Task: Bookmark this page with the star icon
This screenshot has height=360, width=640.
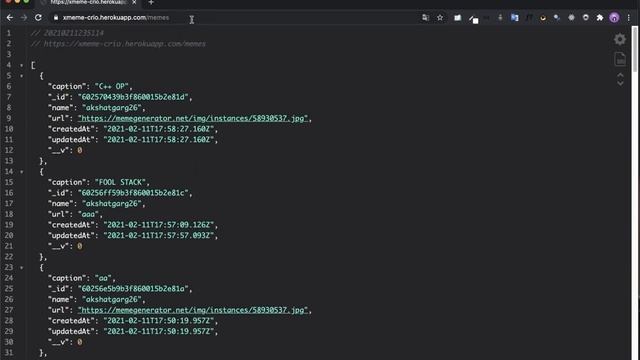Action: (440, 18)
